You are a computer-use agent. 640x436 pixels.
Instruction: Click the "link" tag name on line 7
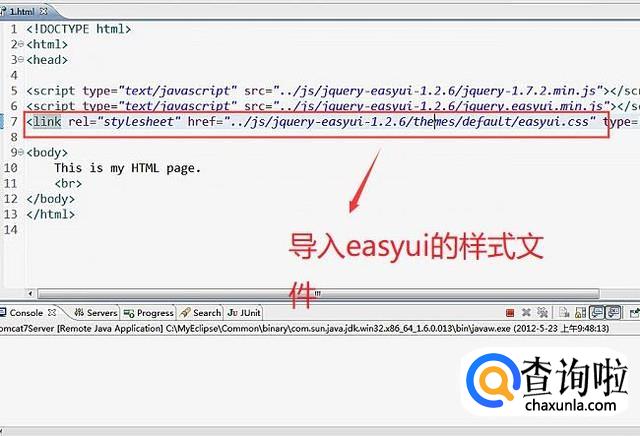tap(47, 122)
